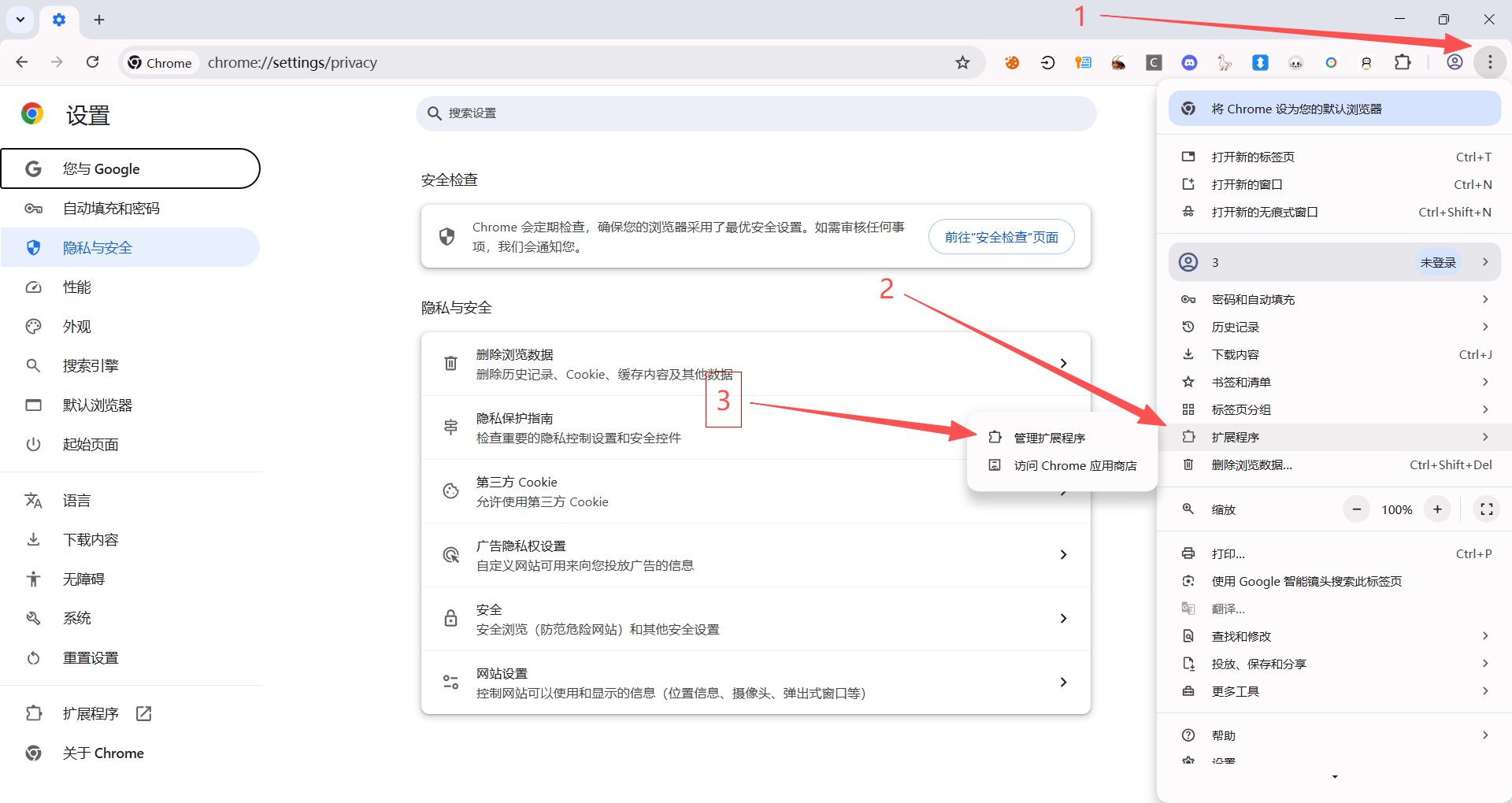Image resolution: width=1512 pixels, height=803 pixels.
Task: Open the Languages settings section
Action: (130, 500)
